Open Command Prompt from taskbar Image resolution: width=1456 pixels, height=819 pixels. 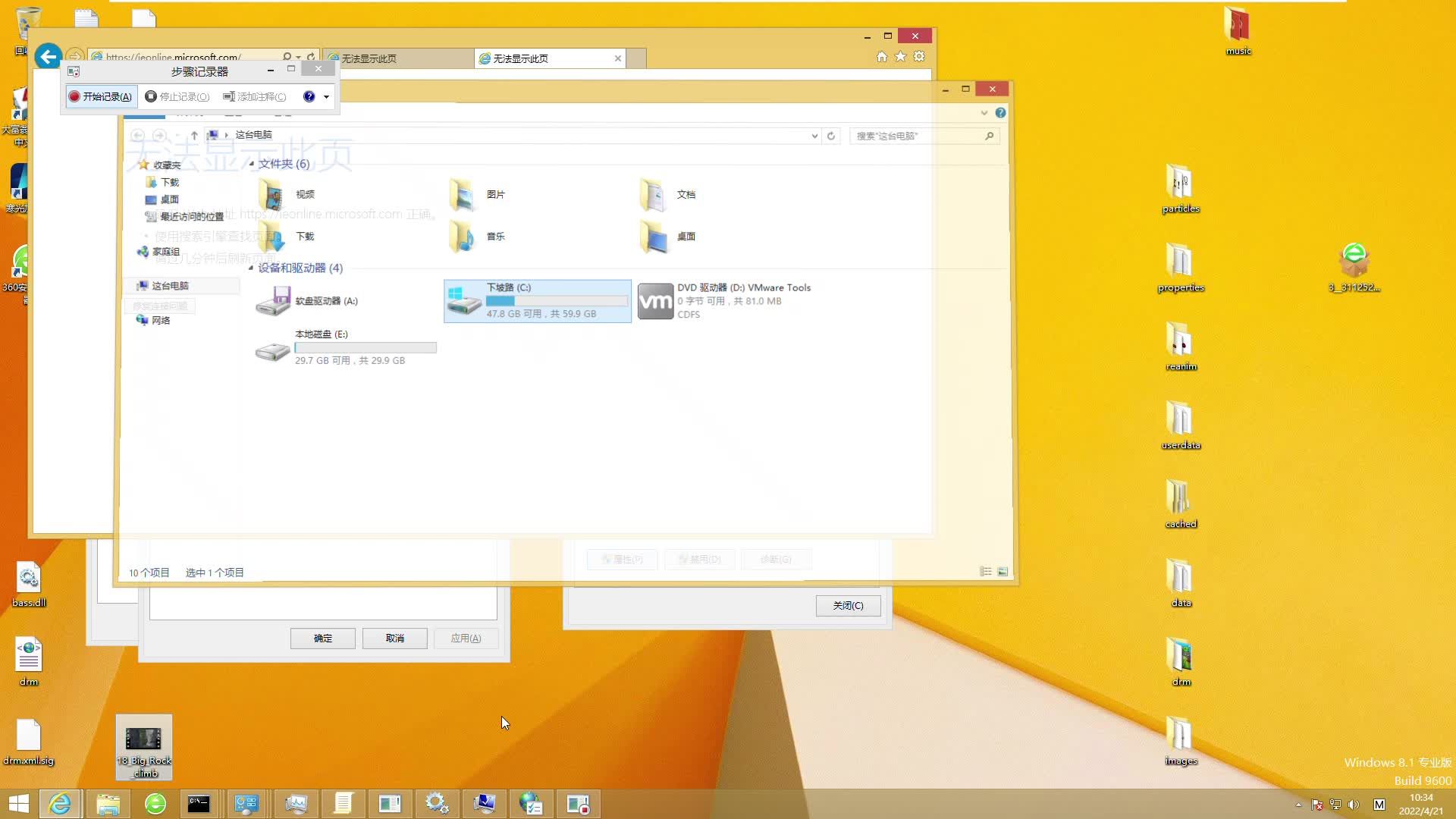[199, 804]
